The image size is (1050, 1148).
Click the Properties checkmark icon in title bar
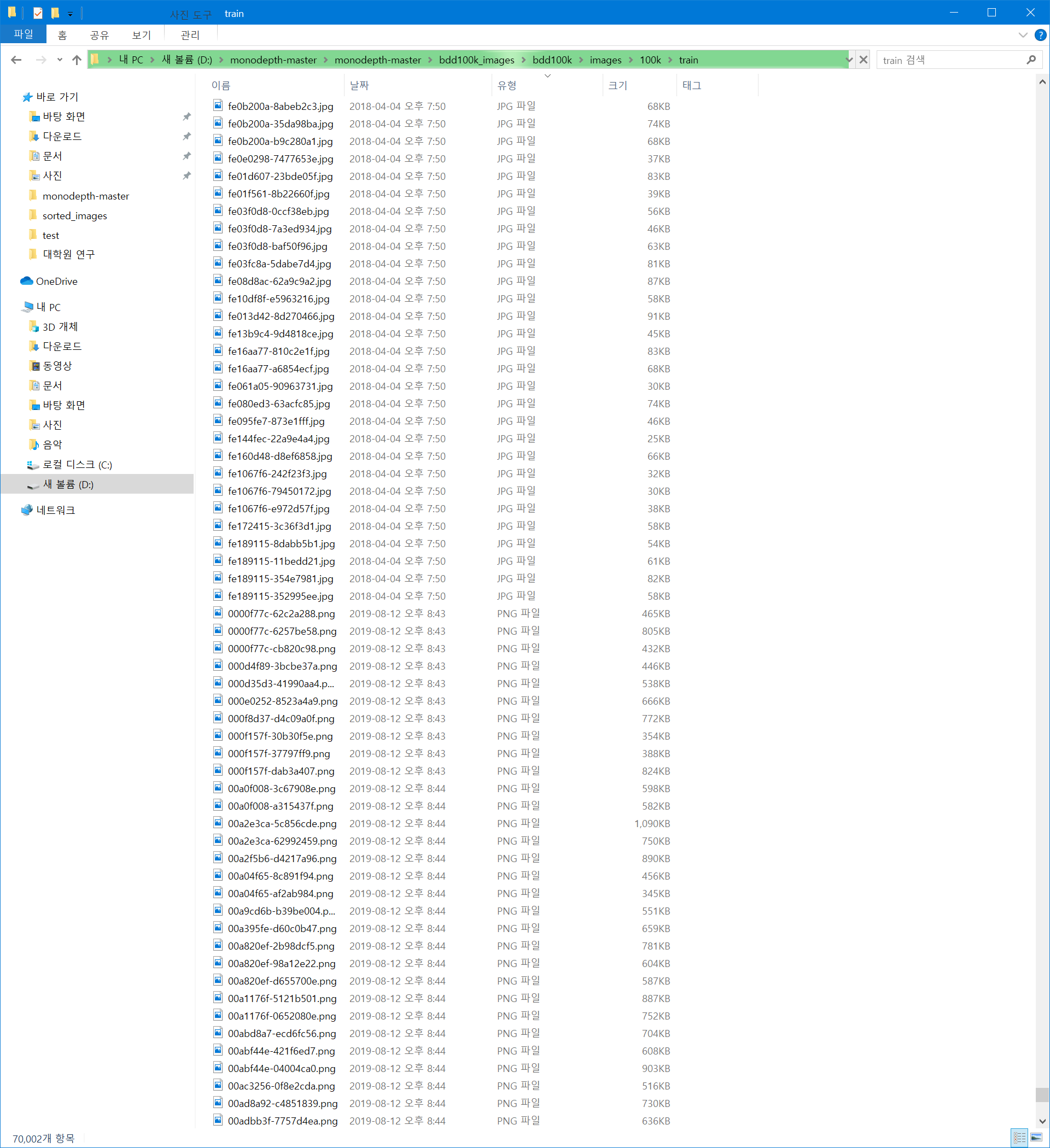[x=38, y=13]
